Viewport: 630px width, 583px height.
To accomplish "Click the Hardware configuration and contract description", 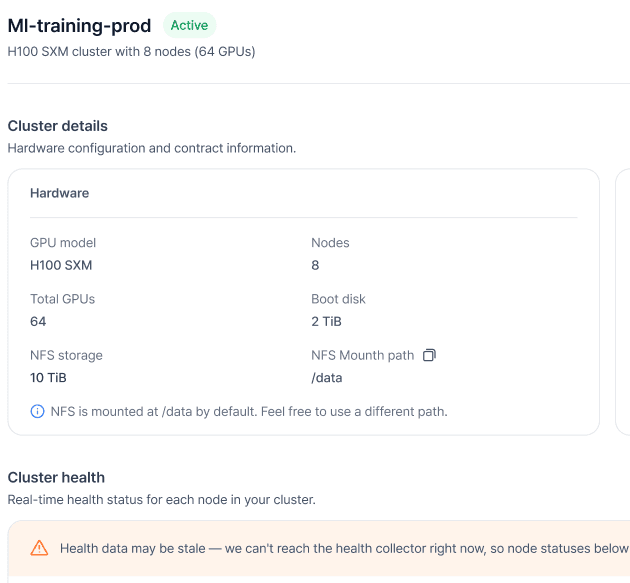I will (152, 148).
